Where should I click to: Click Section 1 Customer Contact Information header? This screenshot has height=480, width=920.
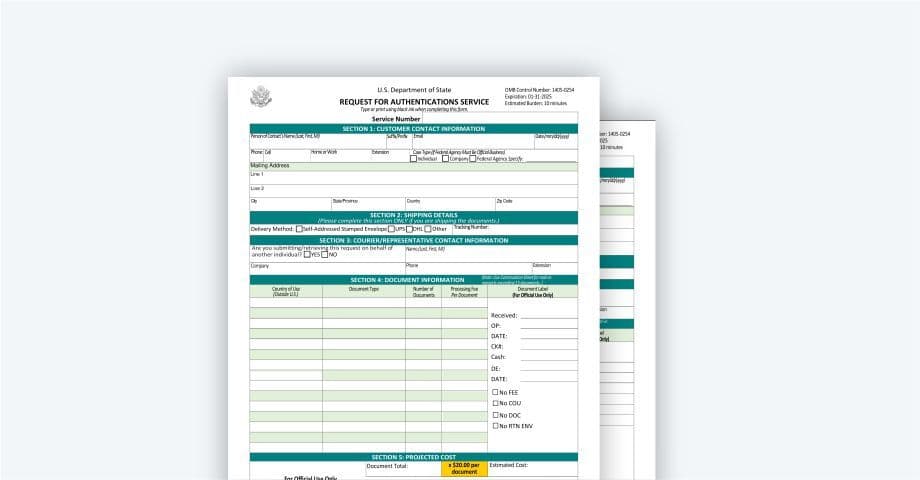[414, 129]
